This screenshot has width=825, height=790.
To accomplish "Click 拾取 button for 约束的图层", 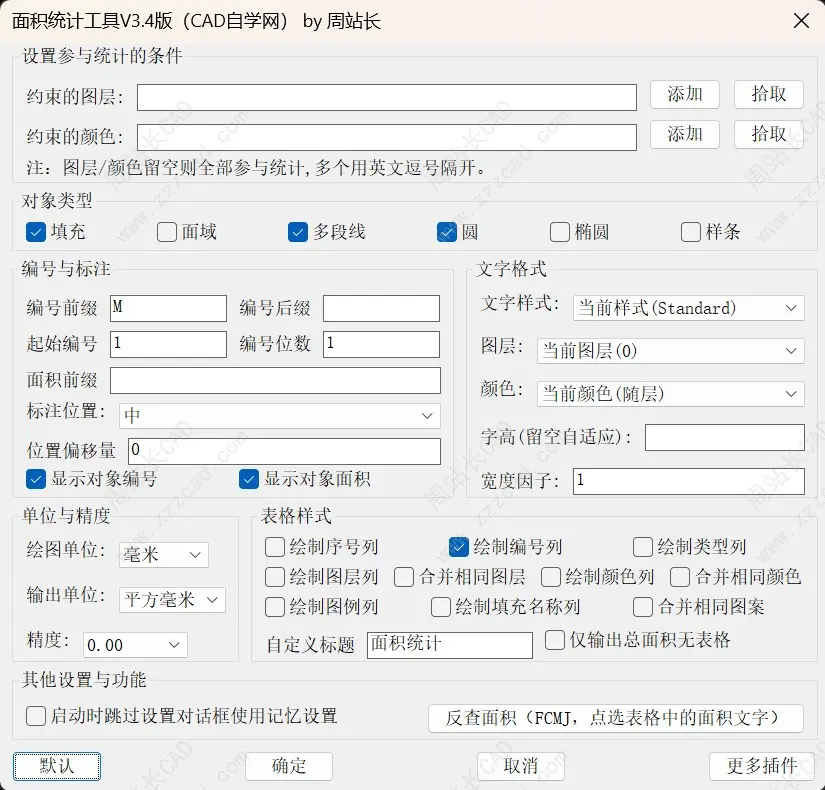I will pos(769,95).
